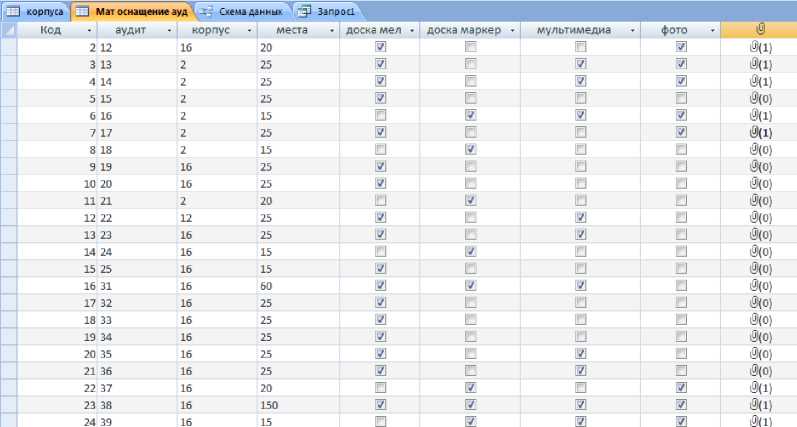Click аудит cell showing 31
The height and width of the screenshot is (427, 797).
tap(137, 286)
